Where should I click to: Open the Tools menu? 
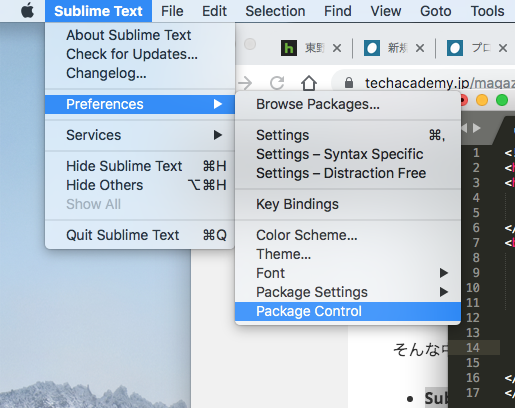(487, 11)
